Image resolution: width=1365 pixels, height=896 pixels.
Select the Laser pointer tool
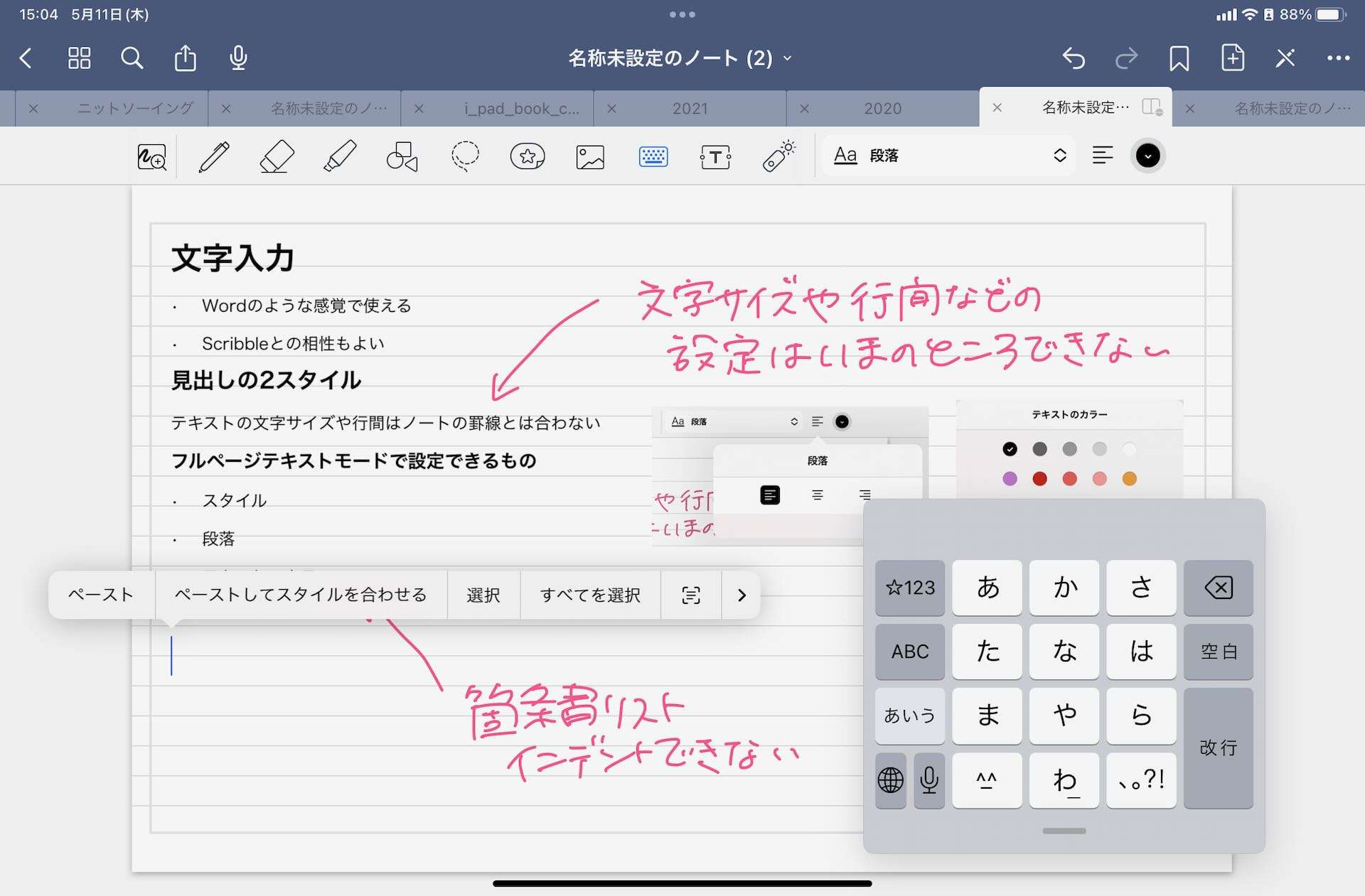(778, 156)
